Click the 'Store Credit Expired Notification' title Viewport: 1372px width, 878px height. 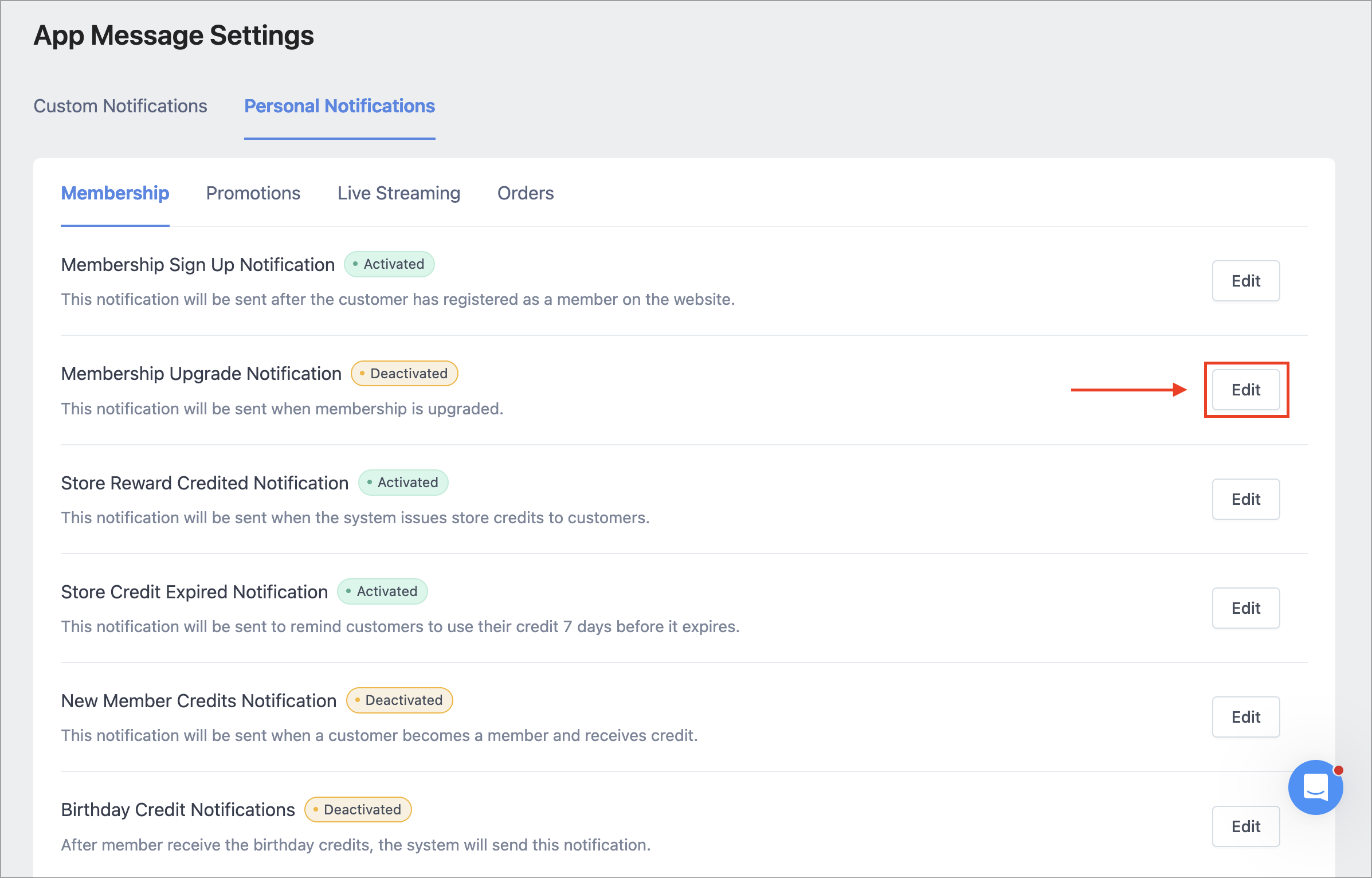pos(194,592)
